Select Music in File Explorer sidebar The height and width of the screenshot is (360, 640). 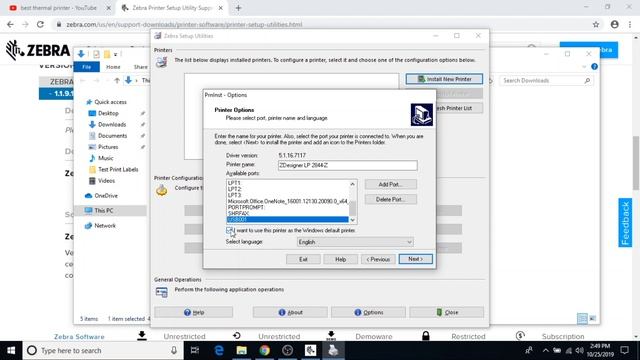[x=105, y=158]
